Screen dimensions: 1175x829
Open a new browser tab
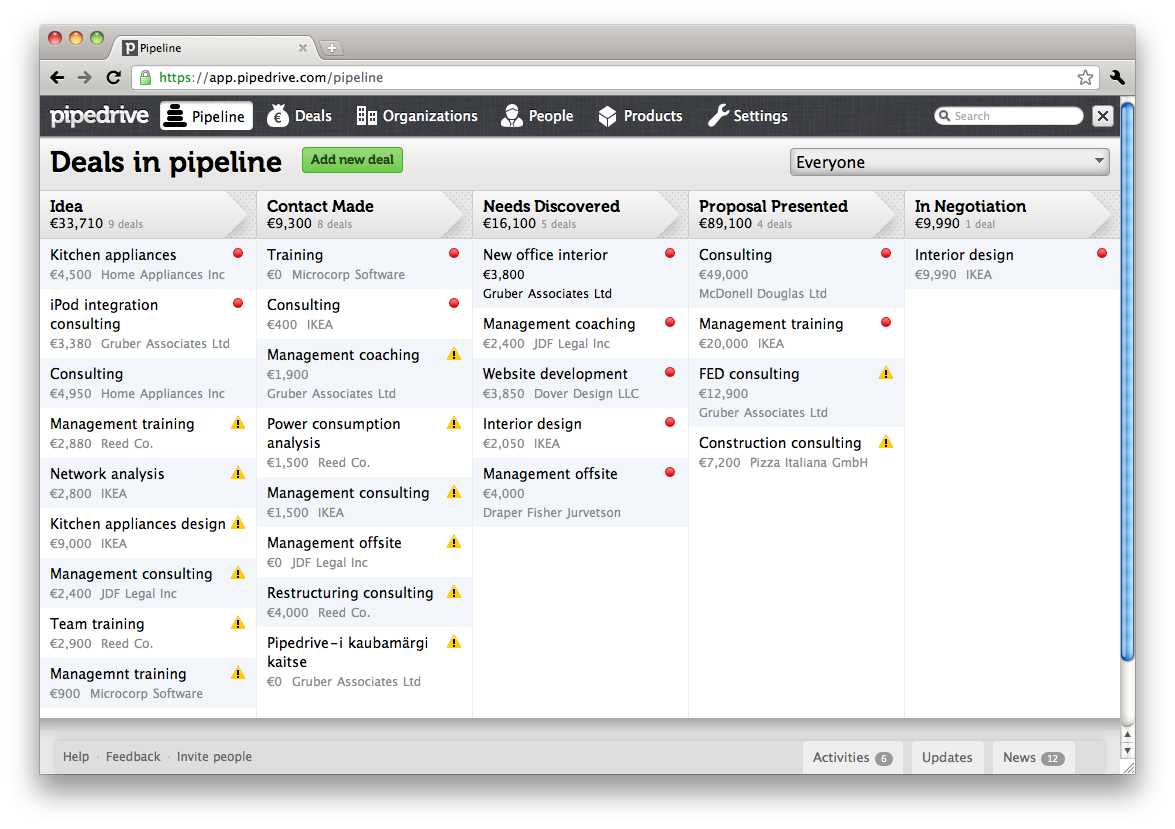331,48
